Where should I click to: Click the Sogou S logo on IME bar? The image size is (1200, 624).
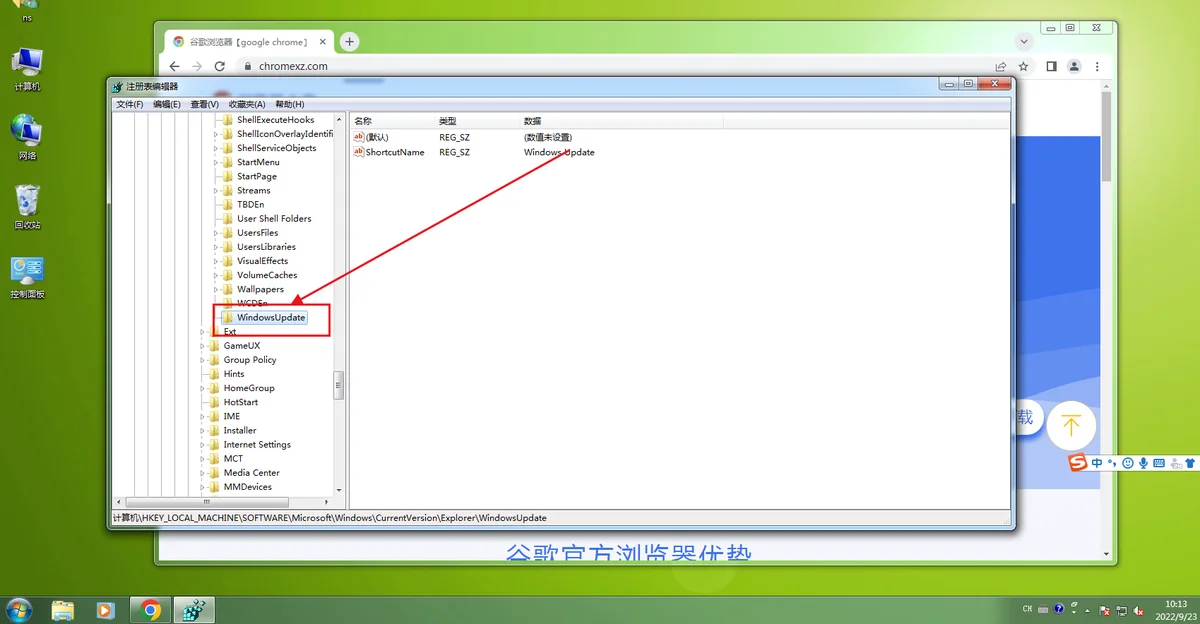coord(1078,462)
